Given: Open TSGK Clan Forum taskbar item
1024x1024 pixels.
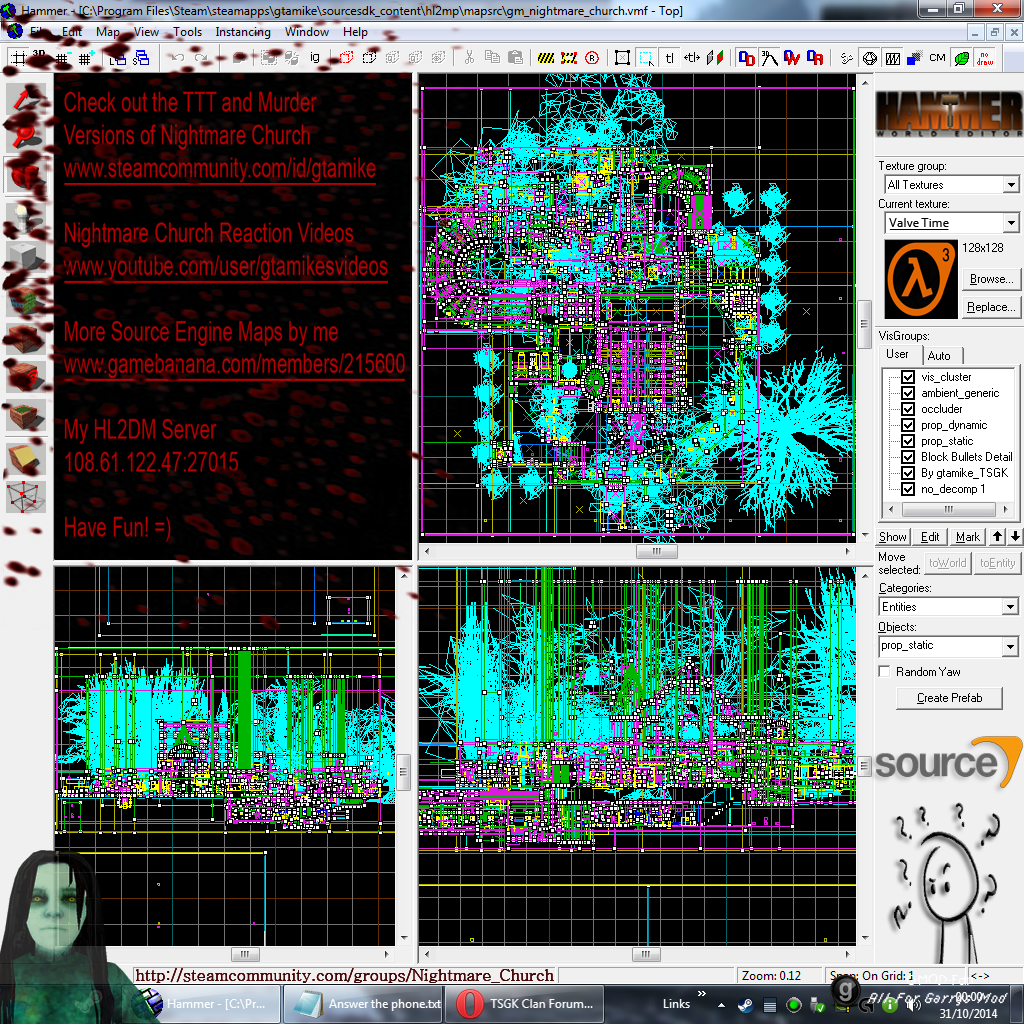Looking at the screenshot, I should click(524, 1004).
